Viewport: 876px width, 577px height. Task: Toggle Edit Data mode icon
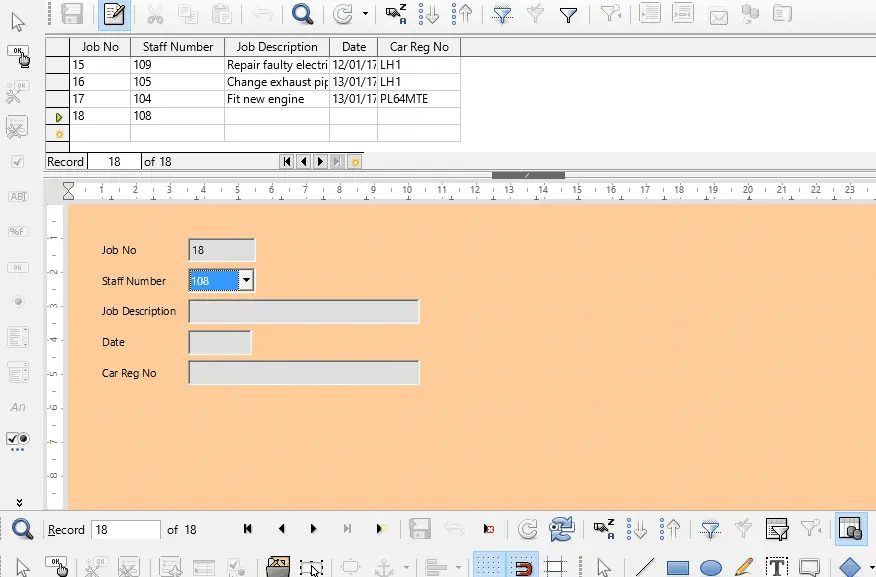(115, 14)
